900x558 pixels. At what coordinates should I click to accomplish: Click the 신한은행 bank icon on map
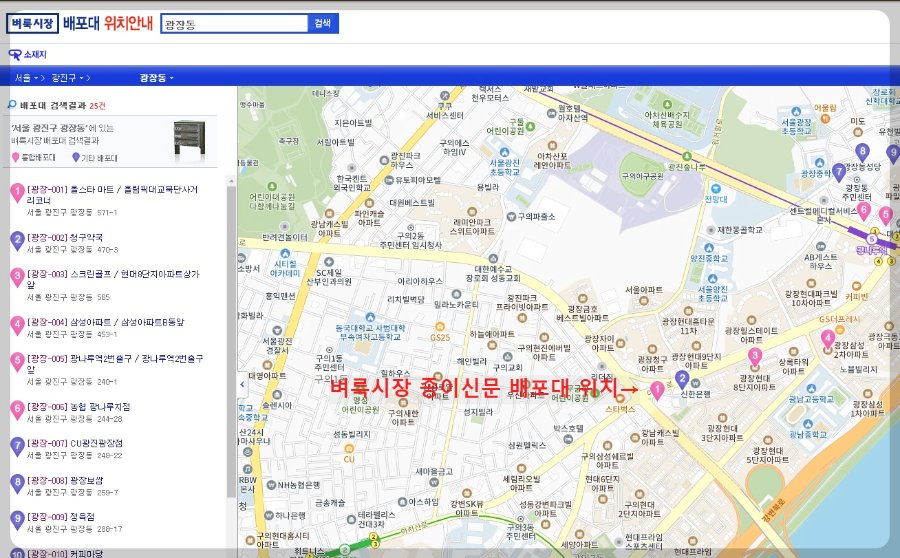click(696, 383)
